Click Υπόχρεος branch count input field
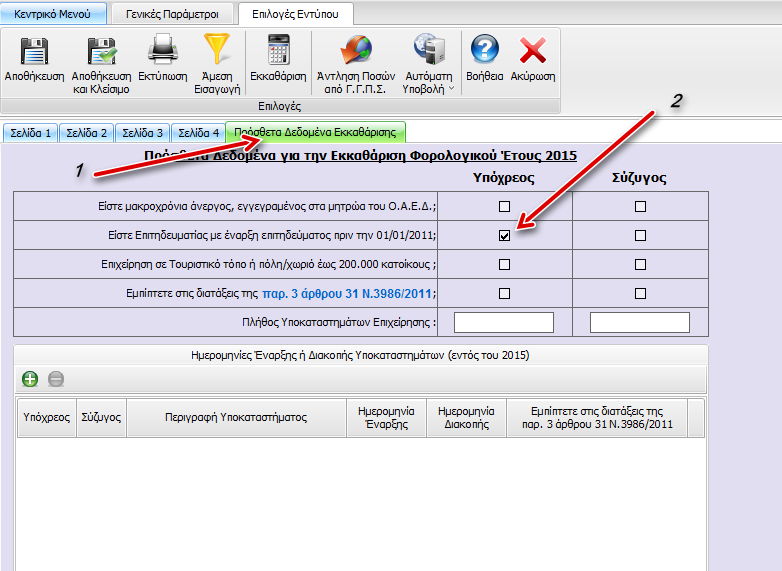782x571 pixels. [x=504, y=322]
